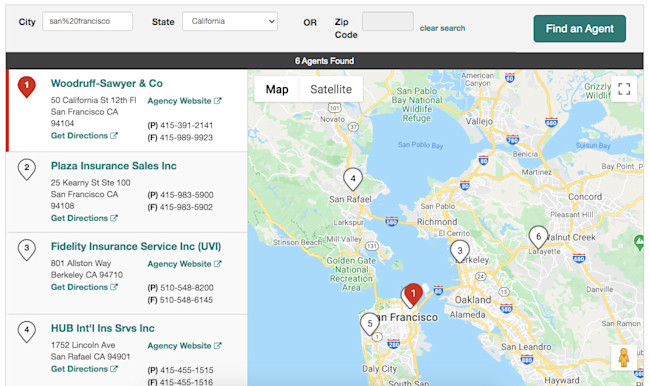
Task: Click Plaza Insurance fax 415-983-5902
Action: click(186, 207)
